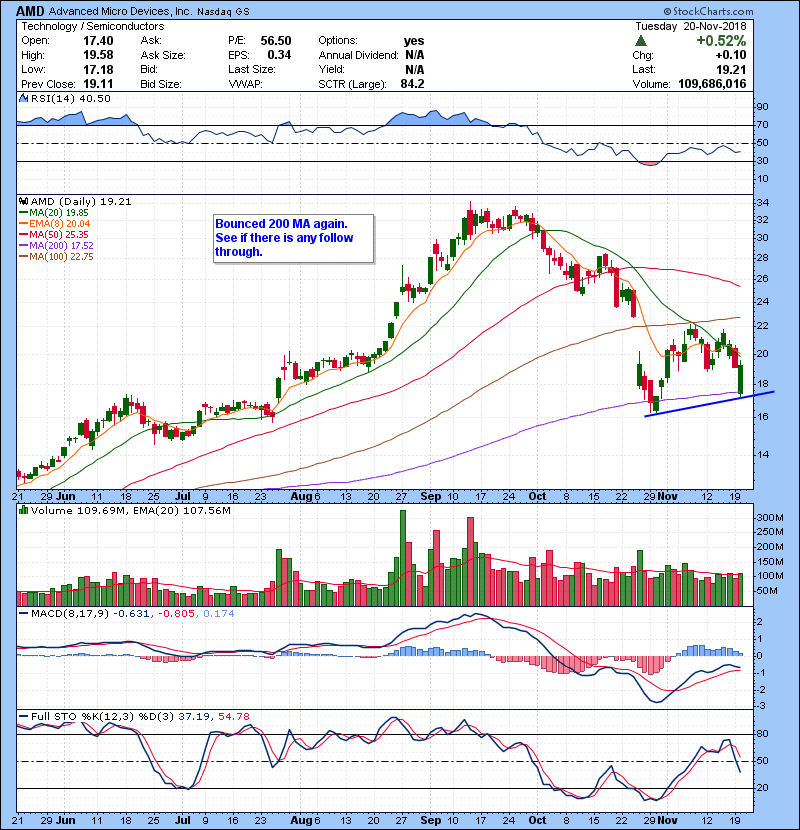Select the EPS value 0.34
The image size is (800, 830).
tap(279, 55)
